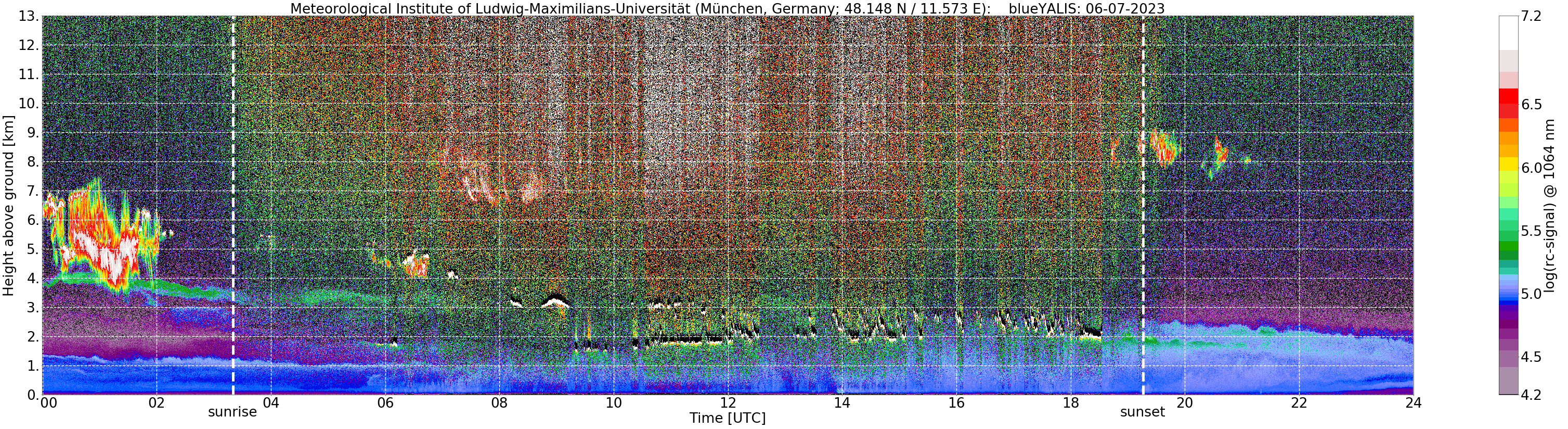The width and height of the screenshot is (1568, 429).
Task: Click the '18' time tick label
Action: [x=1071, y=403]
